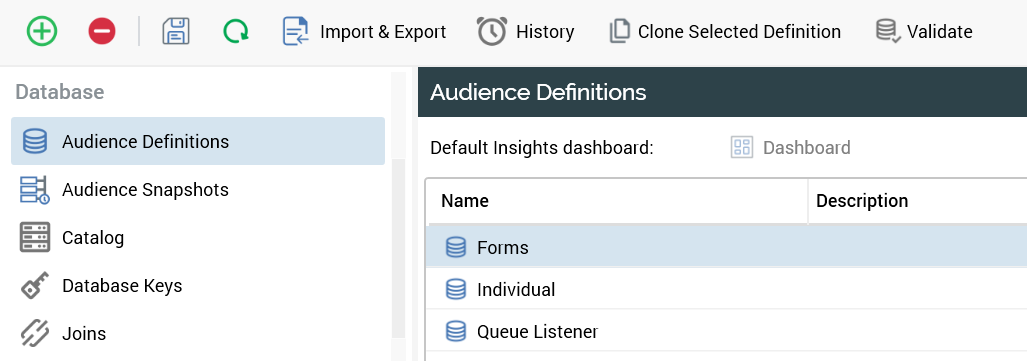Select the Individual audience definition row

(726, 289)
